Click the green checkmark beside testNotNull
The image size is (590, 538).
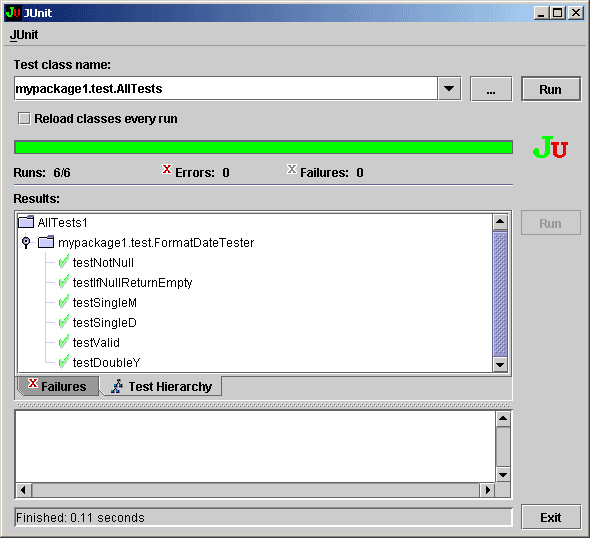point(64,262)
